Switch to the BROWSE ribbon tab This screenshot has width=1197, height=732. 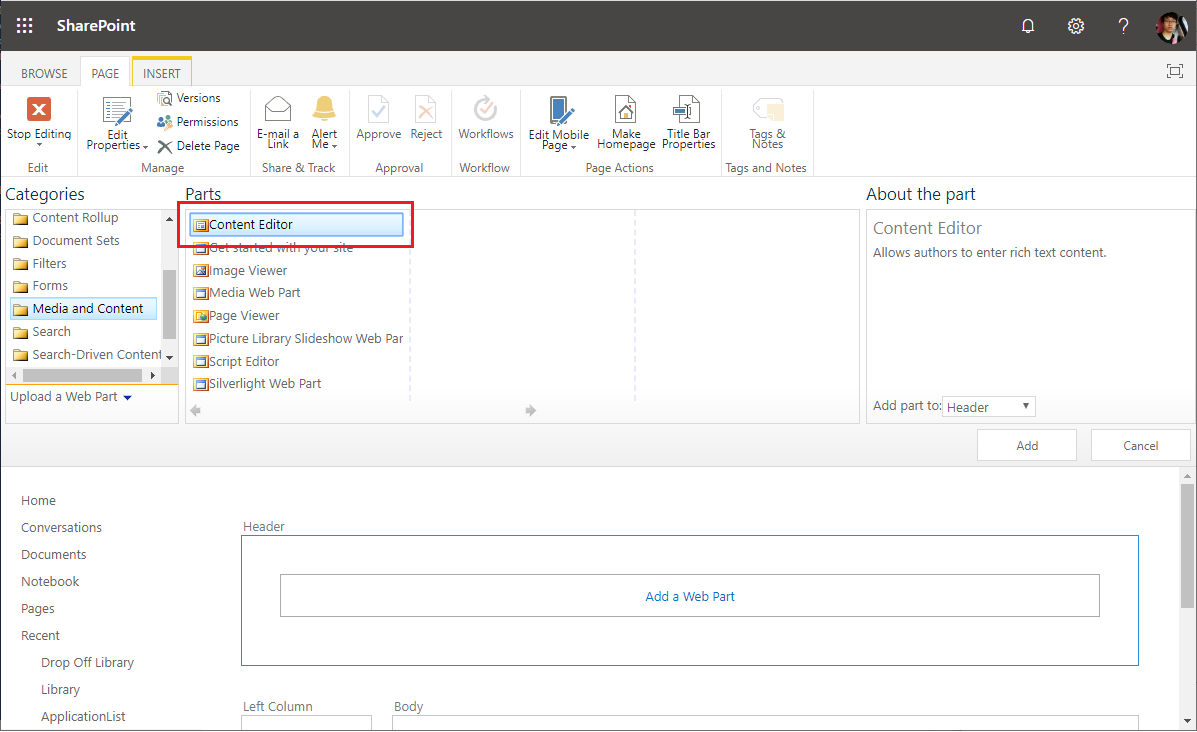point(44,73)
